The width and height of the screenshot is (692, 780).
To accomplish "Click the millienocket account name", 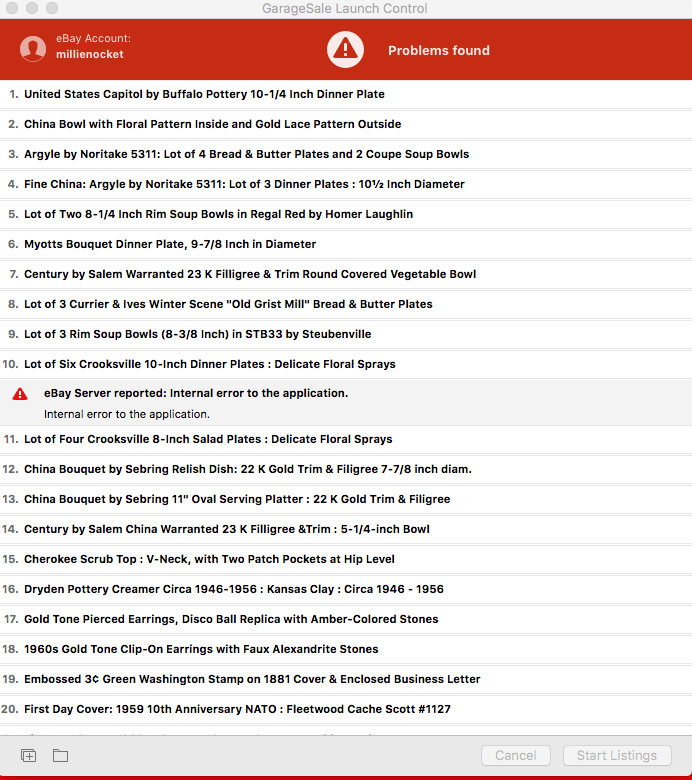I will click(90, 54).
